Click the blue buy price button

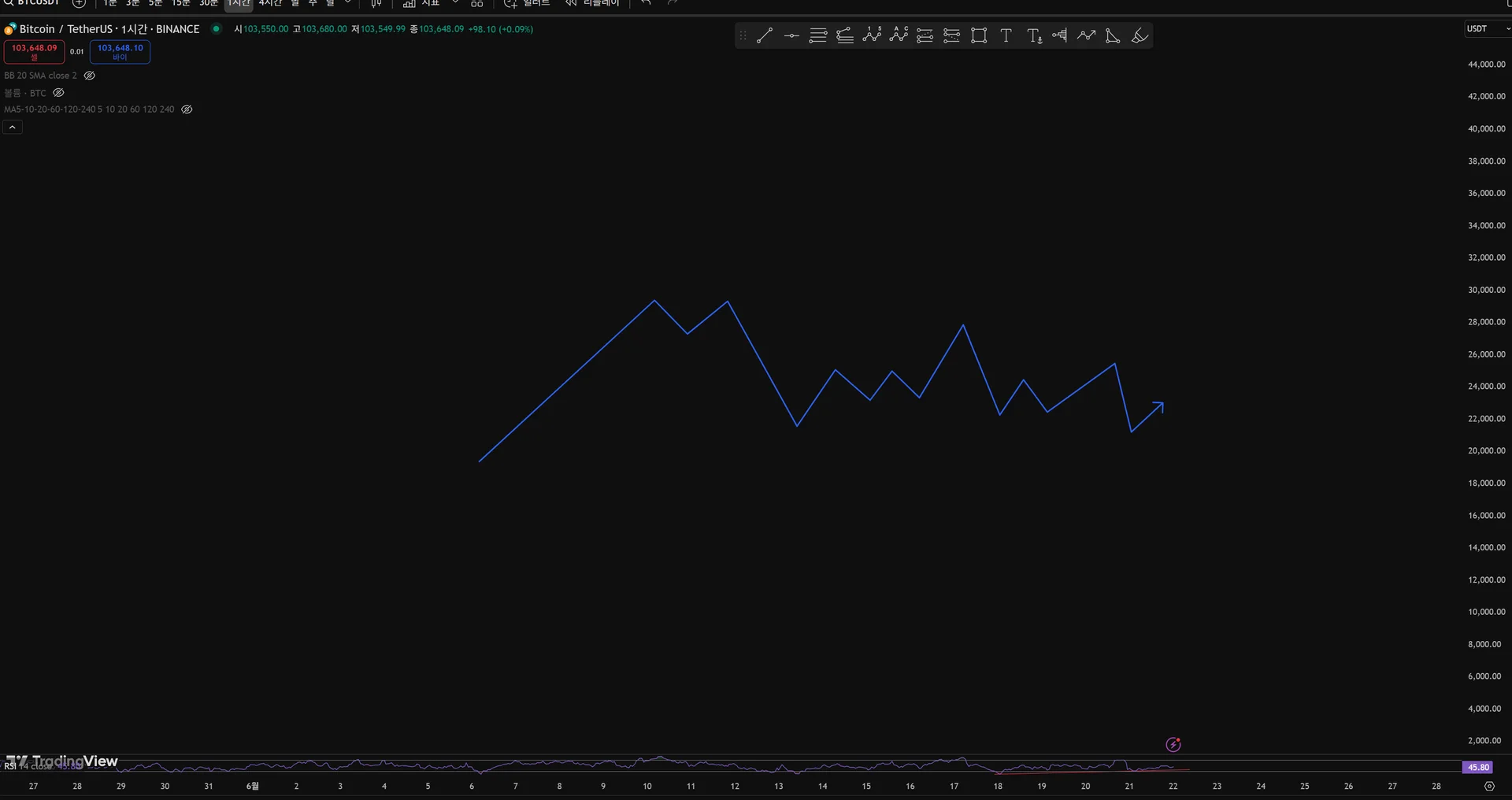pyautogui.click(x=120, y=51)
